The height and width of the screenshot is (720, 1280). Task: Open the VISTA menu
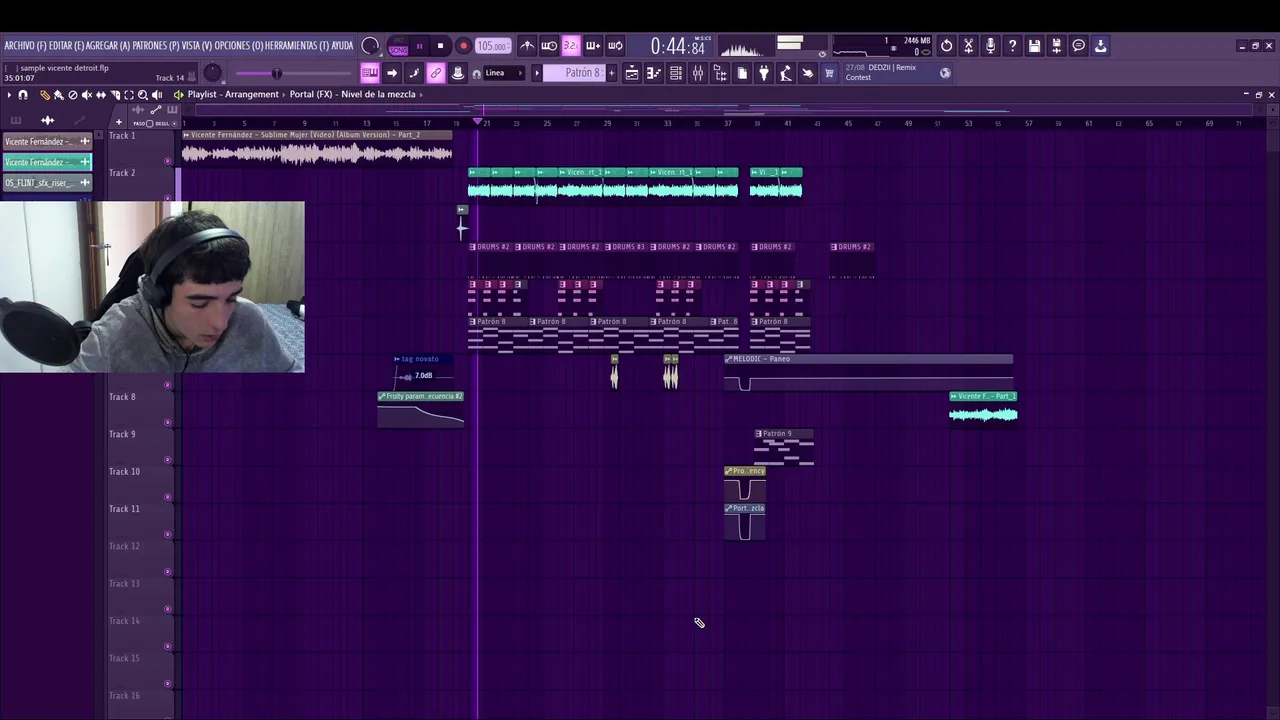[197, 46]
